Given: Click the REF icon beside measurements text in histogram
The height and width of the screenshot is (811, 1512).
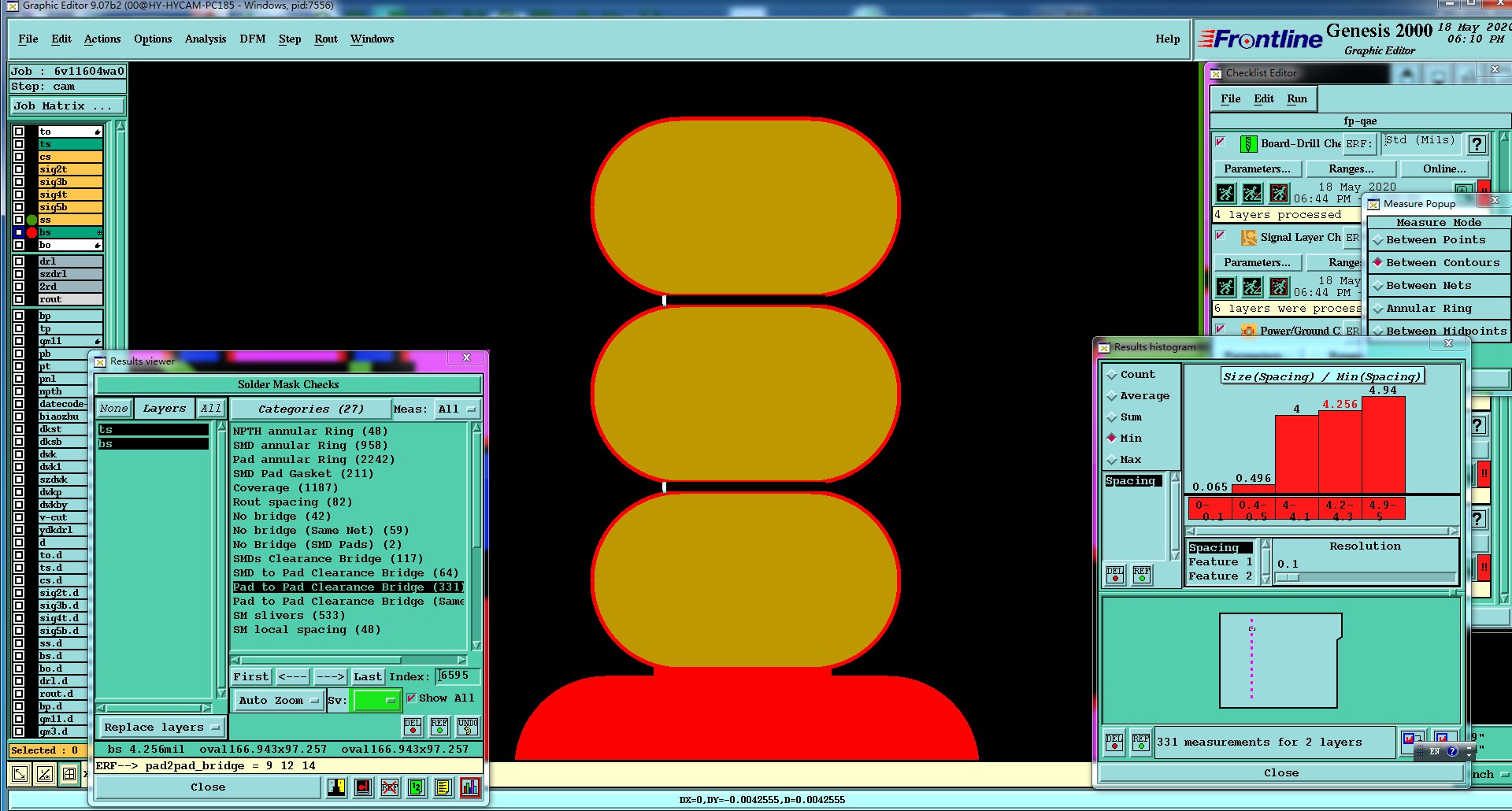Looking at the screenshot, I should [x=1140, y=742].
